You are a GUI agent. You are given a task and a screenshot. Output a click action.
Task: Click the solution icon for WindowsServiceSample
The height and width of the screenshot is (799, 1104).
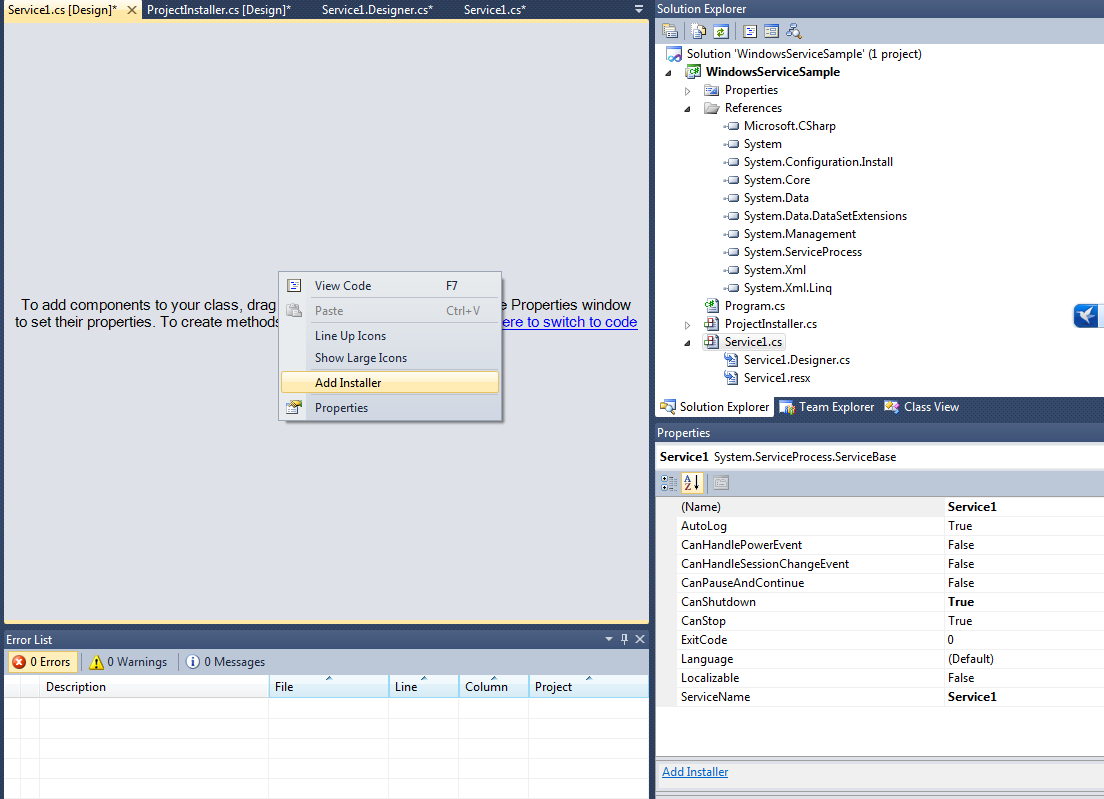[674, 54]
